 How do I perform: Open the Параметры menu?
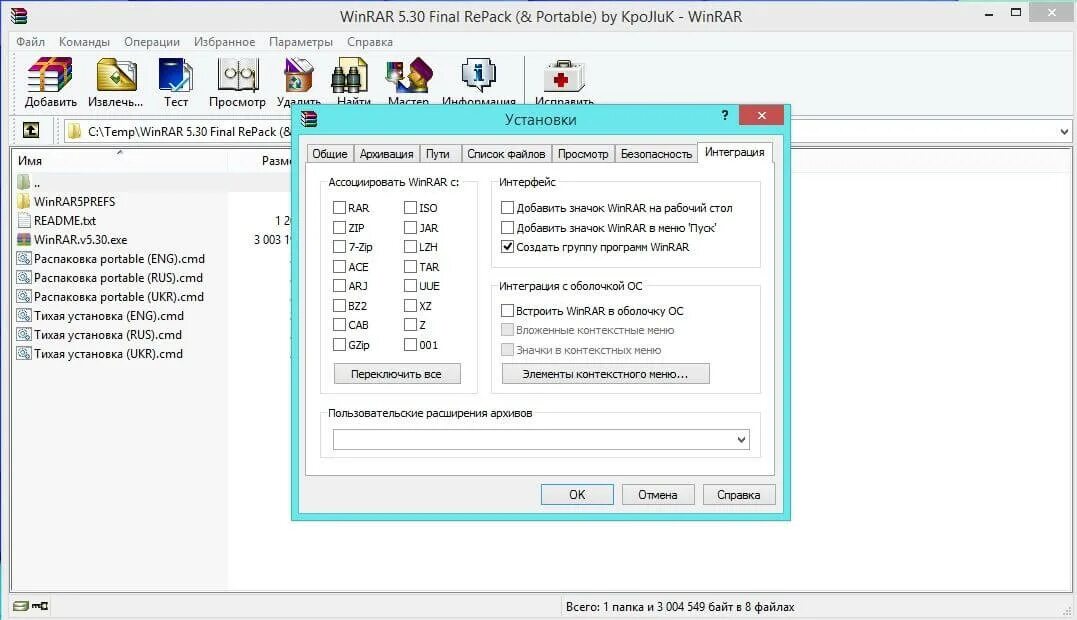[x=301, y=42]
